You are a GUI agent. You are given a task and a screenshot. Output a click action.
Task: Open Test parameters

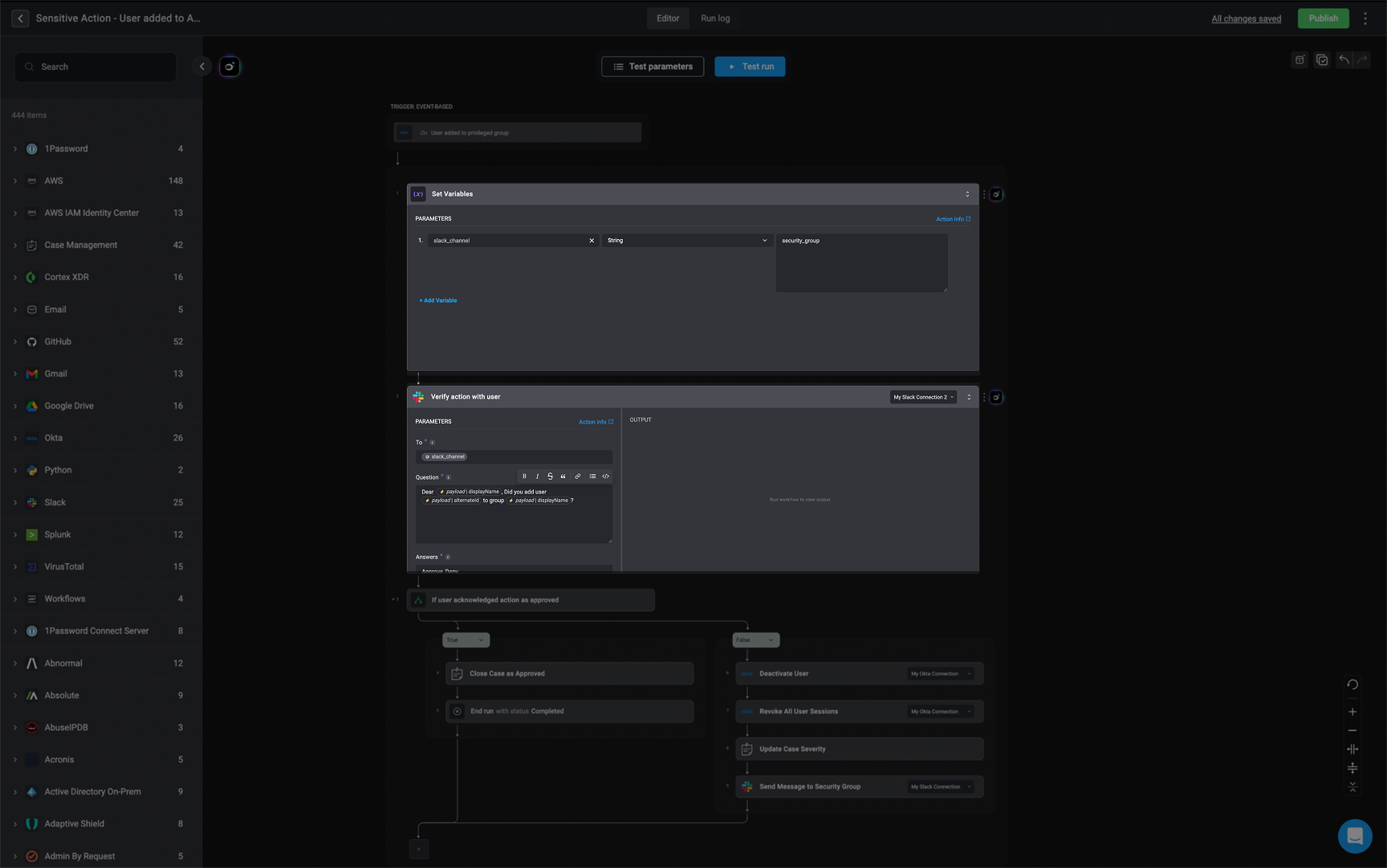pyautogui.click(x=653, y=67)
